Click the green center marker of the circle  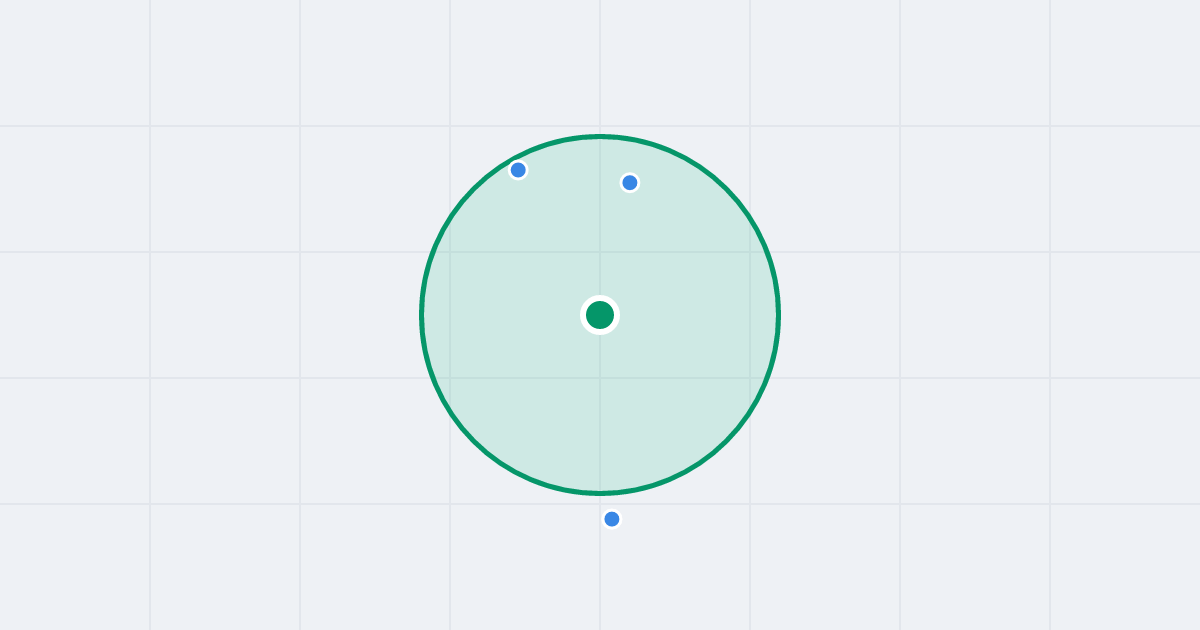[x=600, y=315]
